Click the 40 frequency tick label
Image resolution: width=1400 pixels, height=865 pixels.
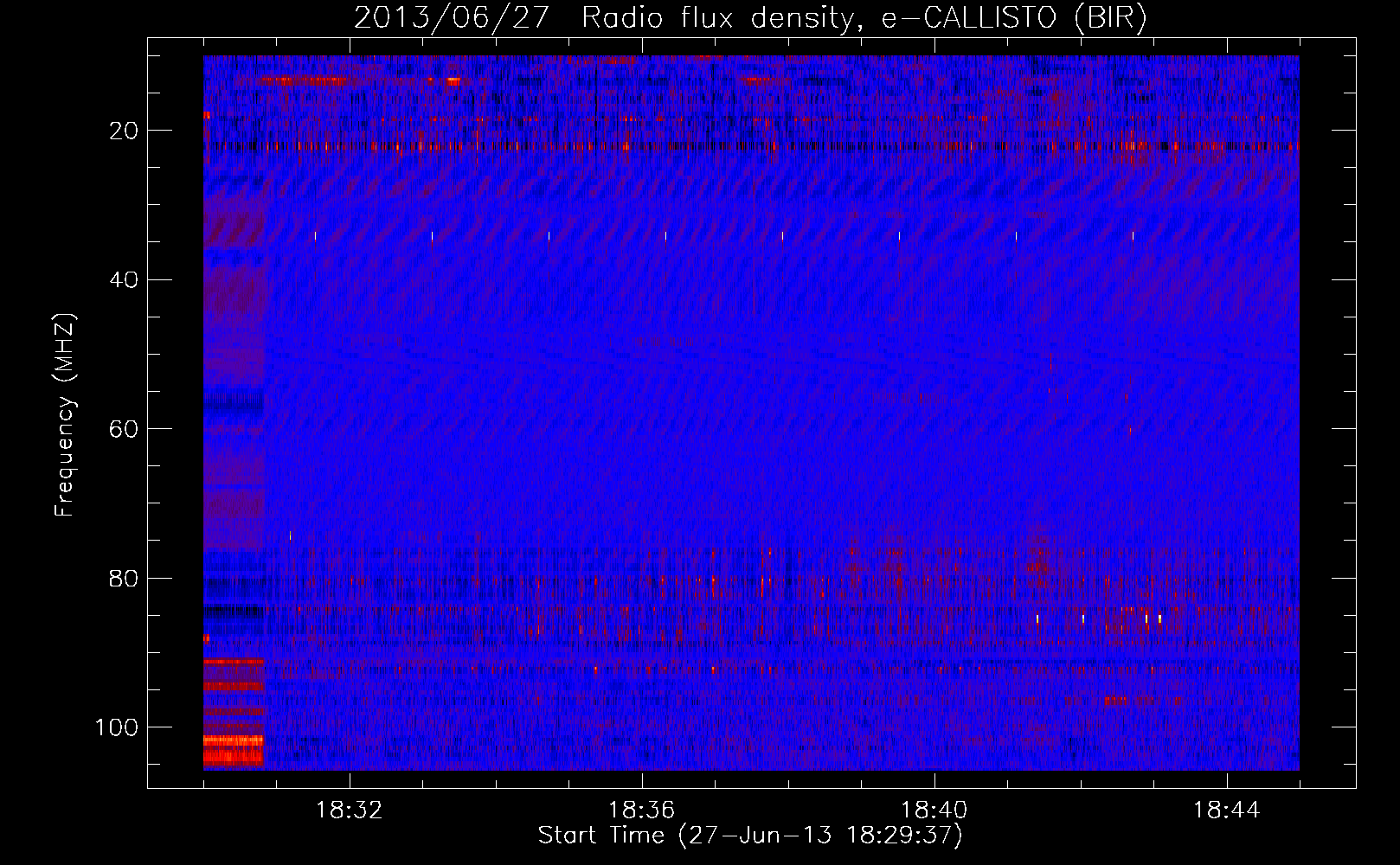(x=125, y=279)
